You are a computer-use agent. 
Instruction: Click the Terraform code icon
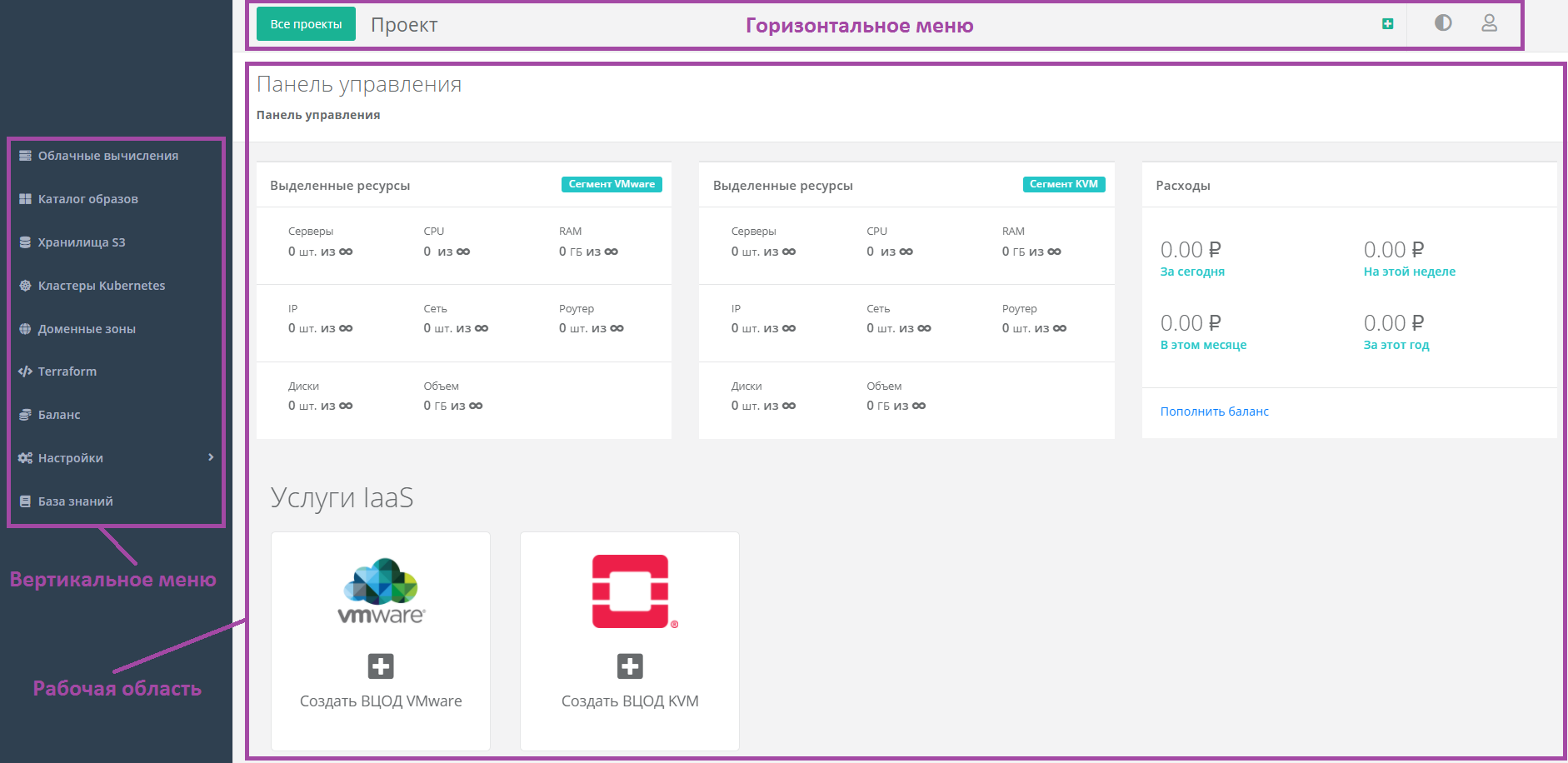[x=25, y=372]
